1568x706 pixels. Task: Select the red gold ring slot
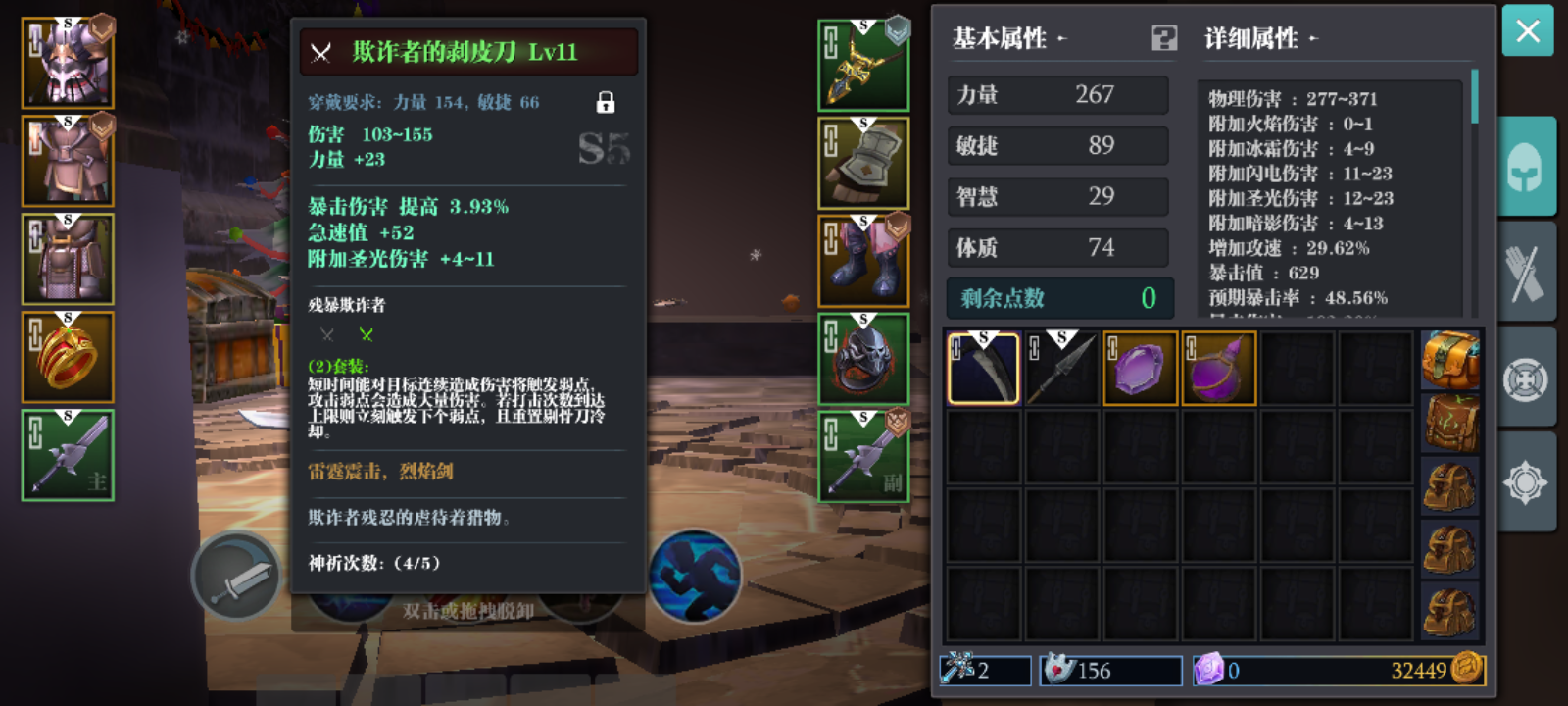coord(68,357)
